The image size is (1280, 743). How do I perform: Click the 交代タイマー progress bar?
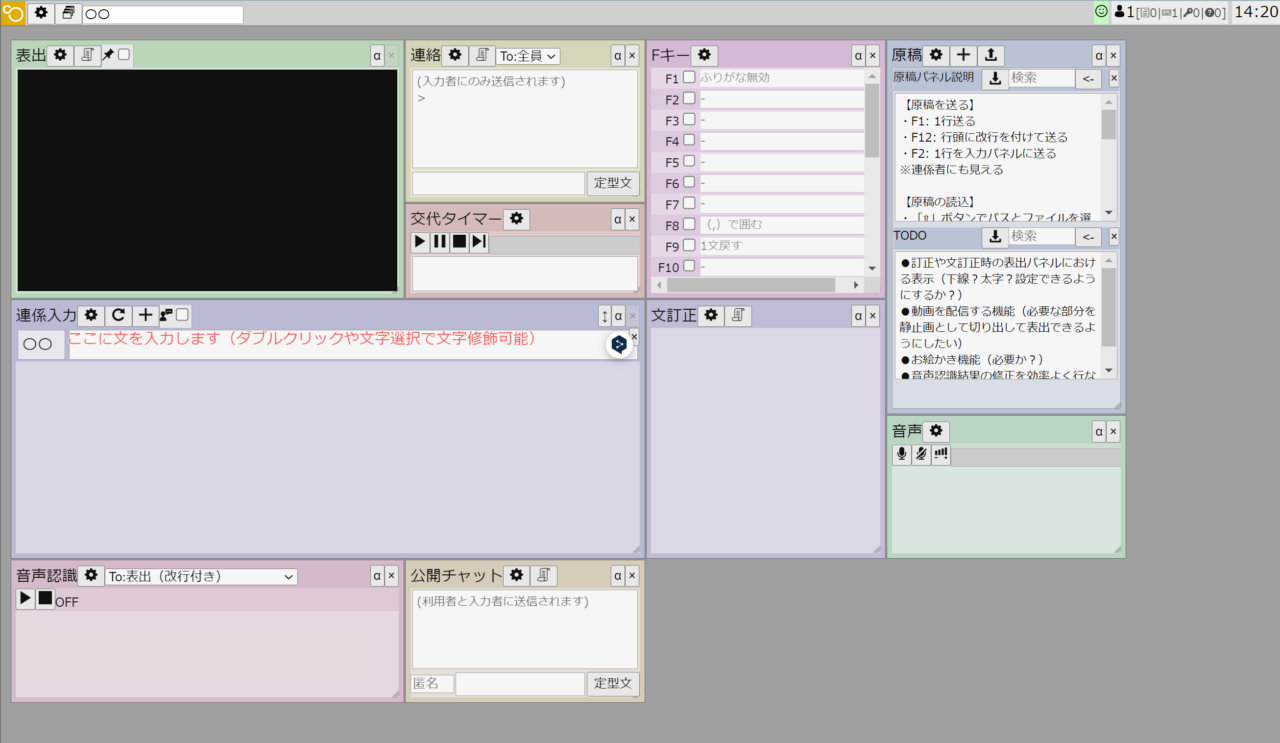pos(565,244)
